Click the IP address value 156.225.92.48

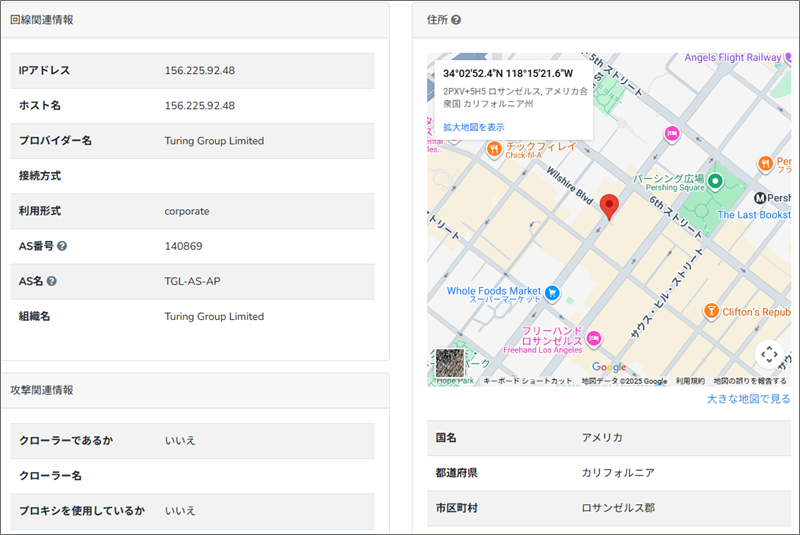[200, 71]
